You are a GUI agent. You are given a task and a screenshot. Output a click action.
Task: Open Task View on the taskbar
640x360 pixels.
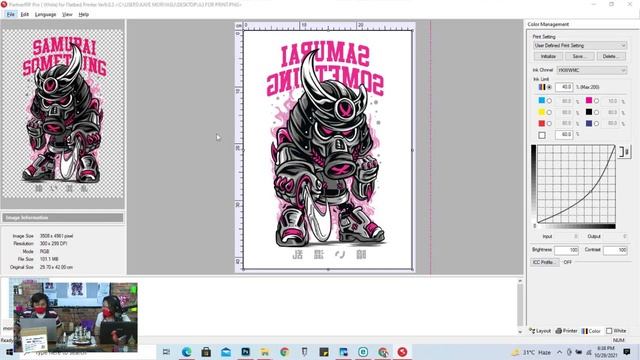(166, 352)
